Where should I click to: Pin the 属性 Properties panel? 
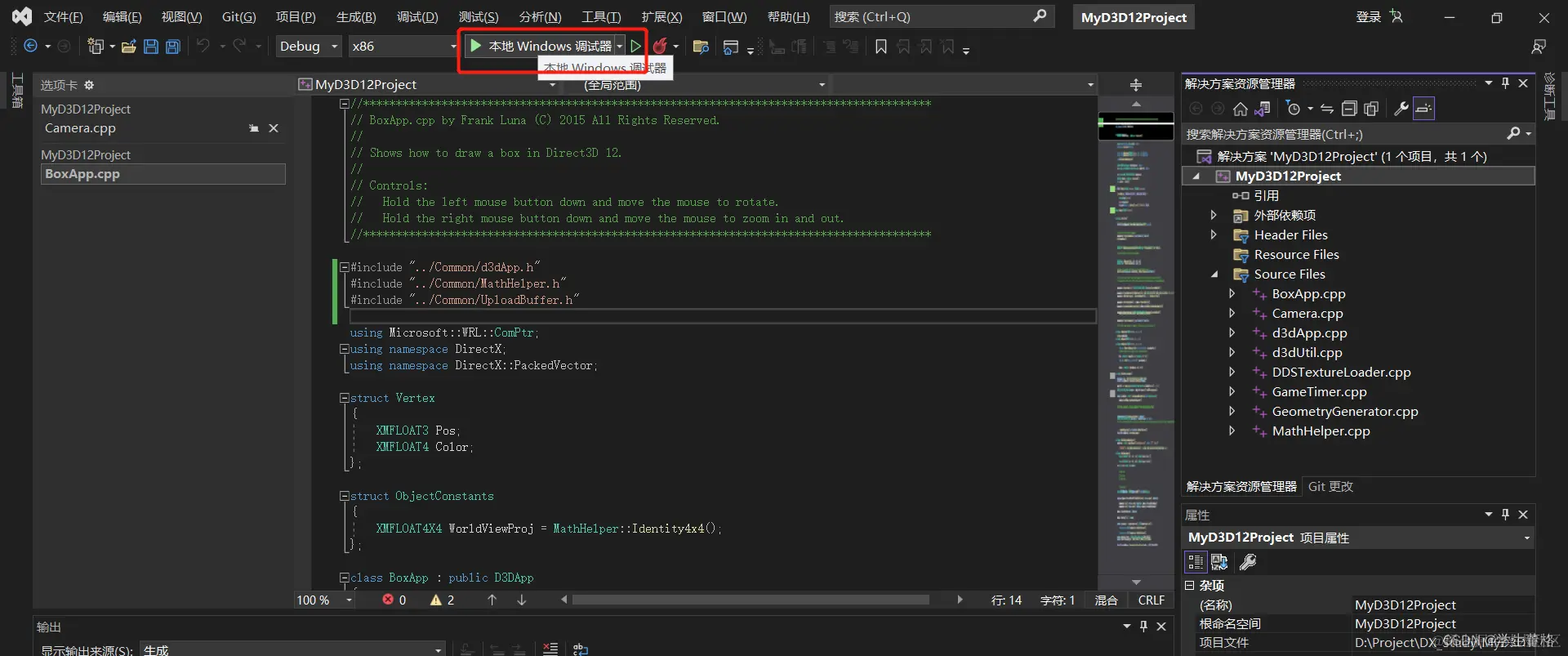pos(1505,515)
